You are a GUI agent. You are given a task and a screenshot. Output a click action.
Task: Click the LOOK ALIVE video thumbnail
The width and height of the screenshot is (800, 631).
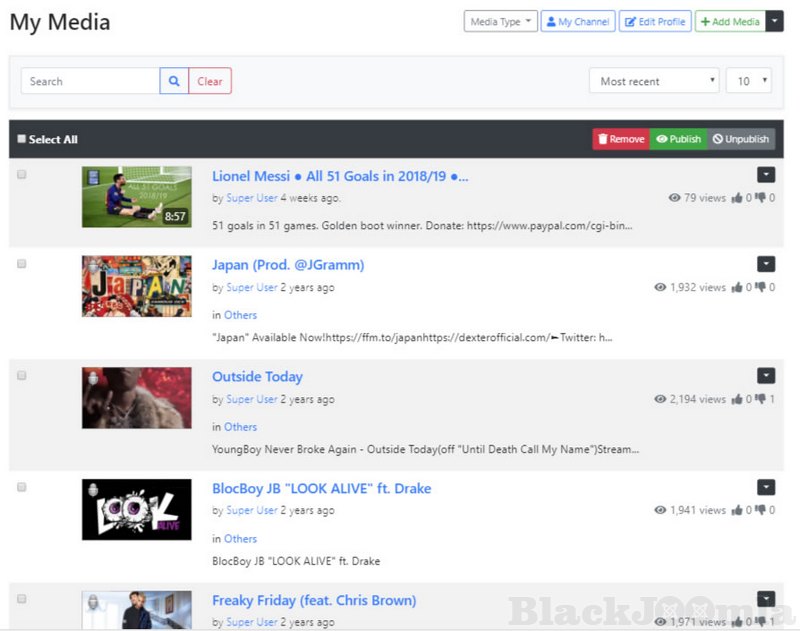[x=136, y=510]
